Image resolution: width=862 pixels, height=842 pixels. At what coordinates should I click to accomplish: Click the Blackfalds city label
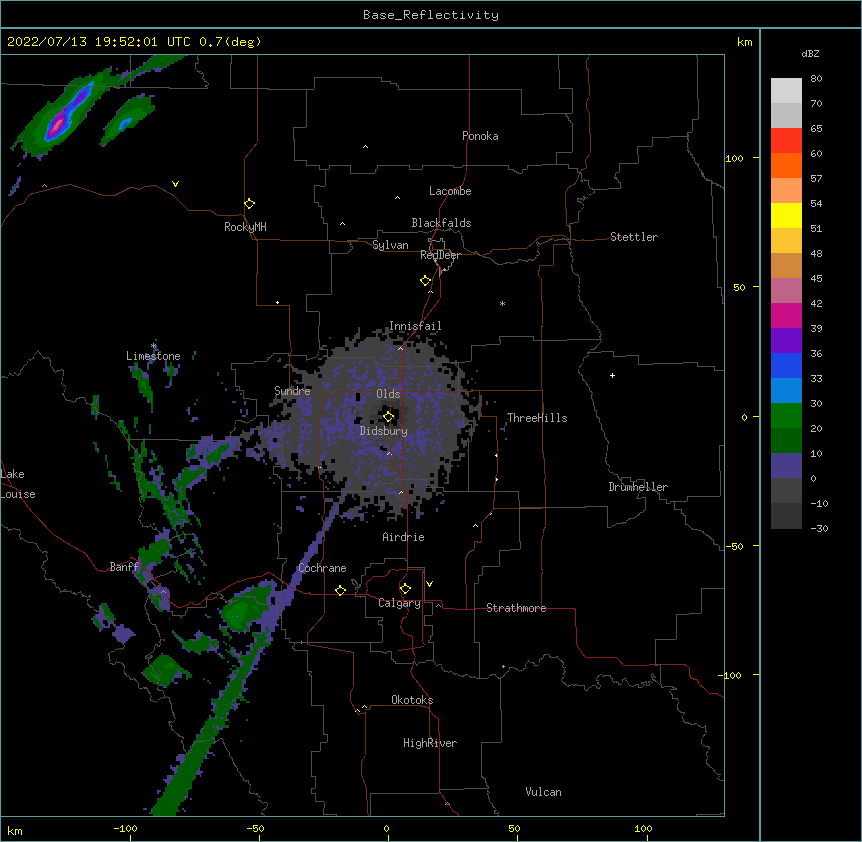tap(441, 223)
